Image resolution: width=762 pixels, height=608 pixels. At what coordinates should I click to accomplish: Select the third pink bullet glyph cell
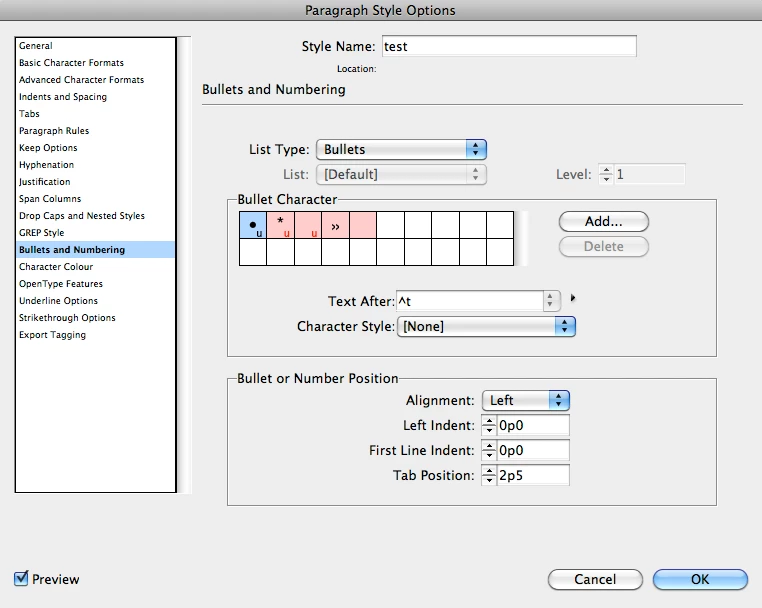pyautogui.click(x=308, y=225)
